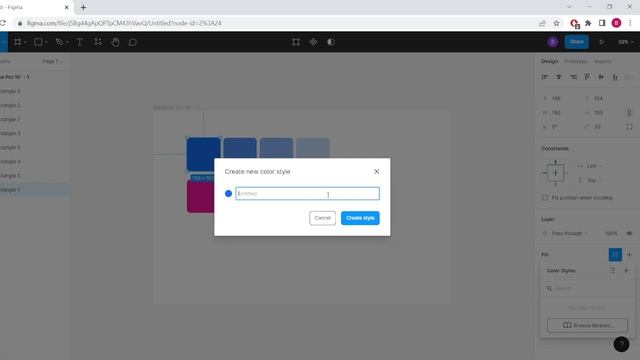Image resolution: width=640 pixels, height=360 pixels.
Task: Close the Create new color style dialog
Action: pyautogui.click(x=376, y=171)
